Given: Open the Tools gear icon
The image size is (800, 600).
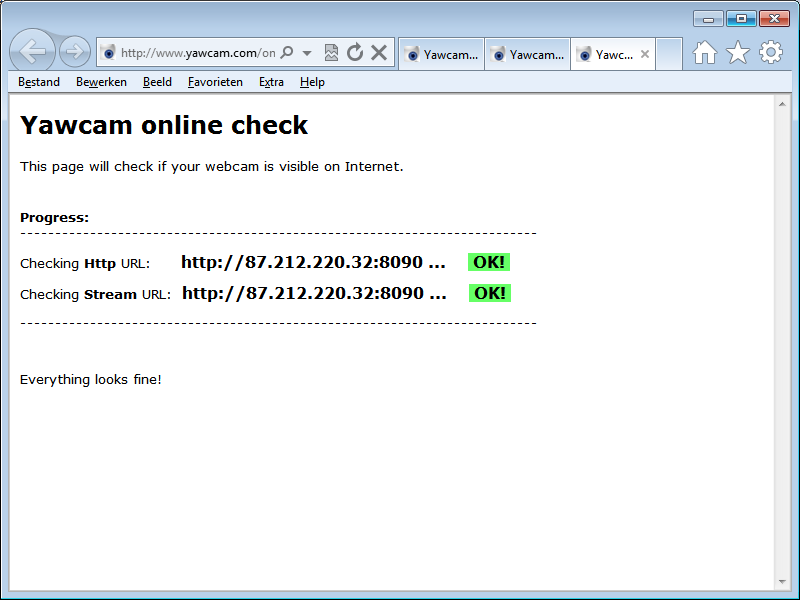Looking at the screenshot, I should click(x=770, y=52).
